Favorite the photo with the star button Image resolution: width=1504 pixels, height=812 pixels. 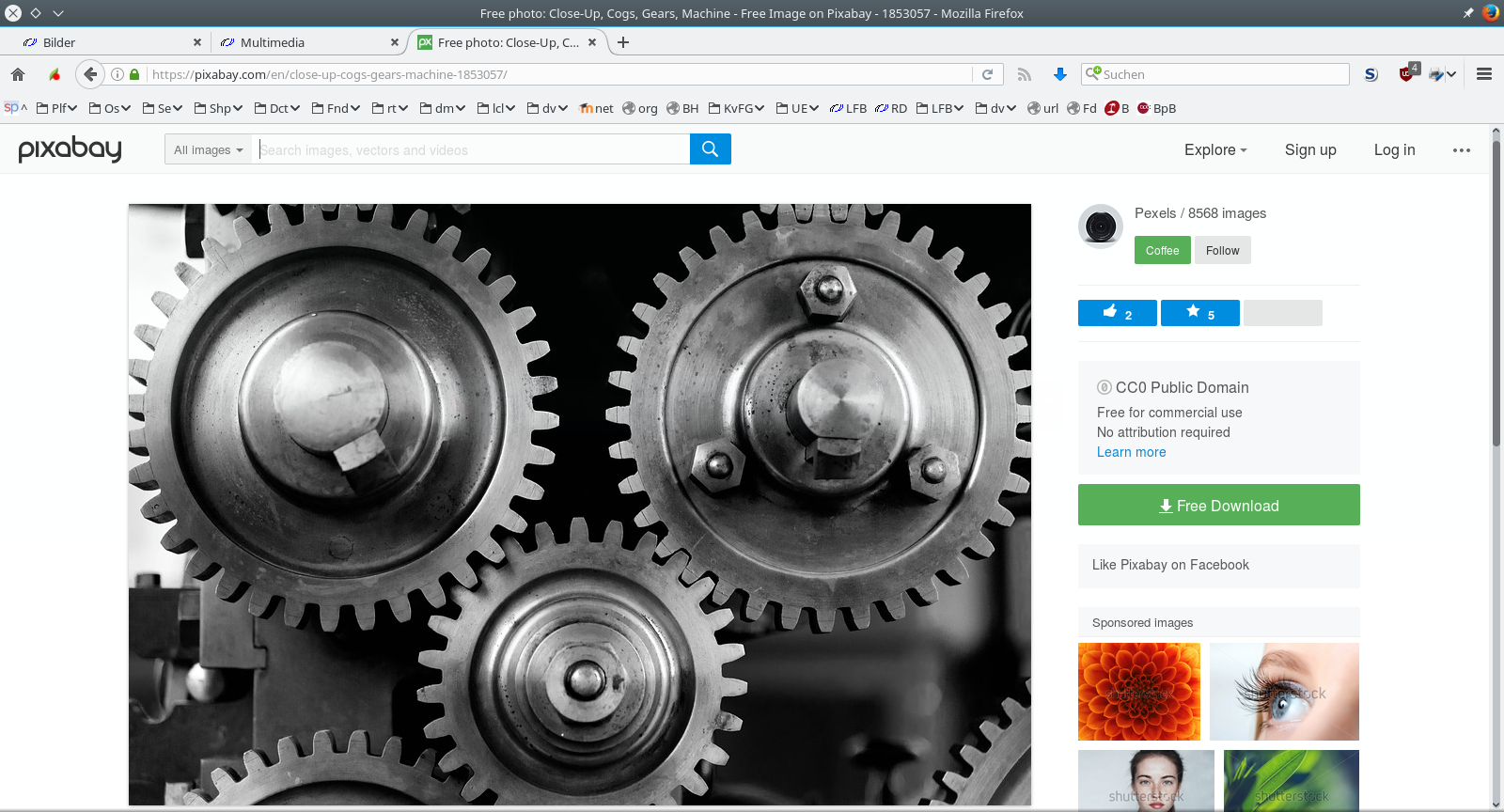point(1200,313)
